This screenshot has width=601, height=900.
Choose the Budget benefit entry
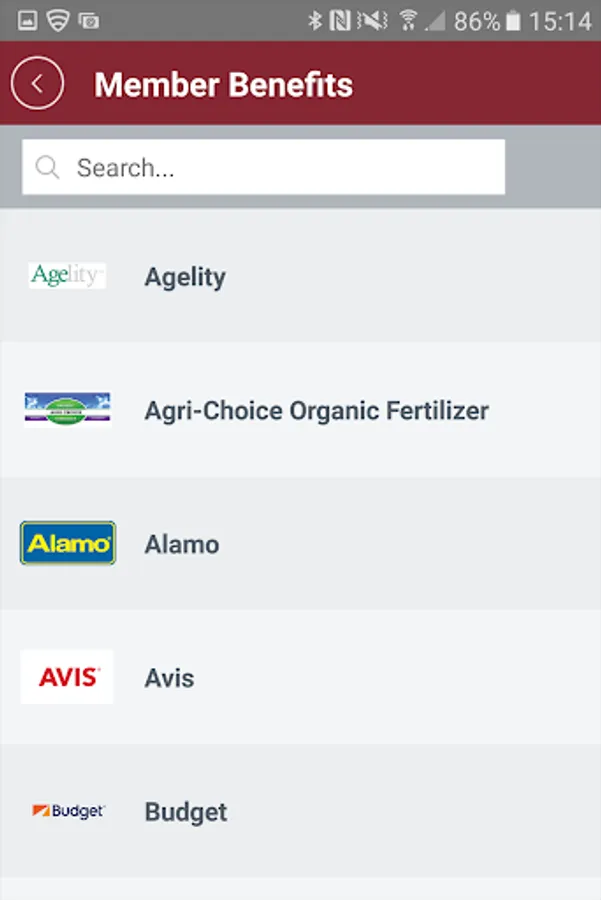(186, 812)
